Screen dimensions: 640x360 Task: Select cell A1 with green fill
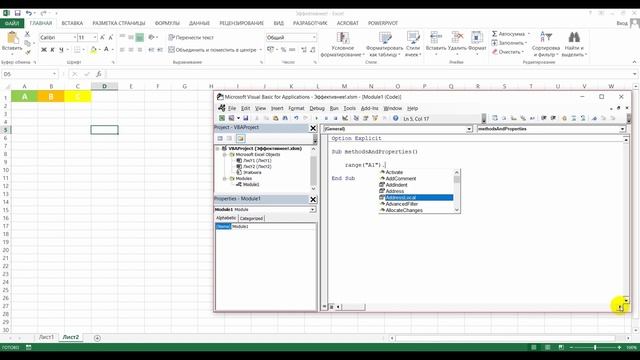(24, 97)
